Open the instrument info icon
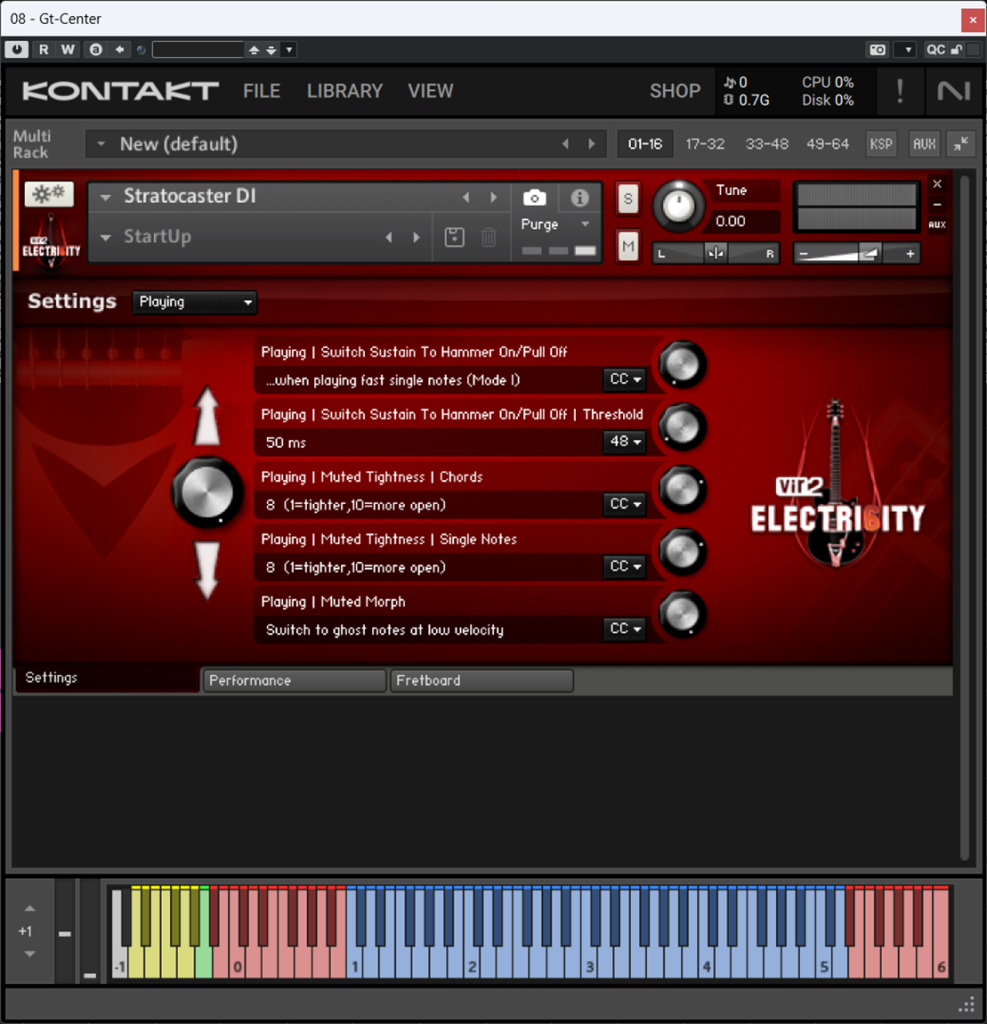The height and width of the screenshot is (1024, 987). tap(580, 198)
